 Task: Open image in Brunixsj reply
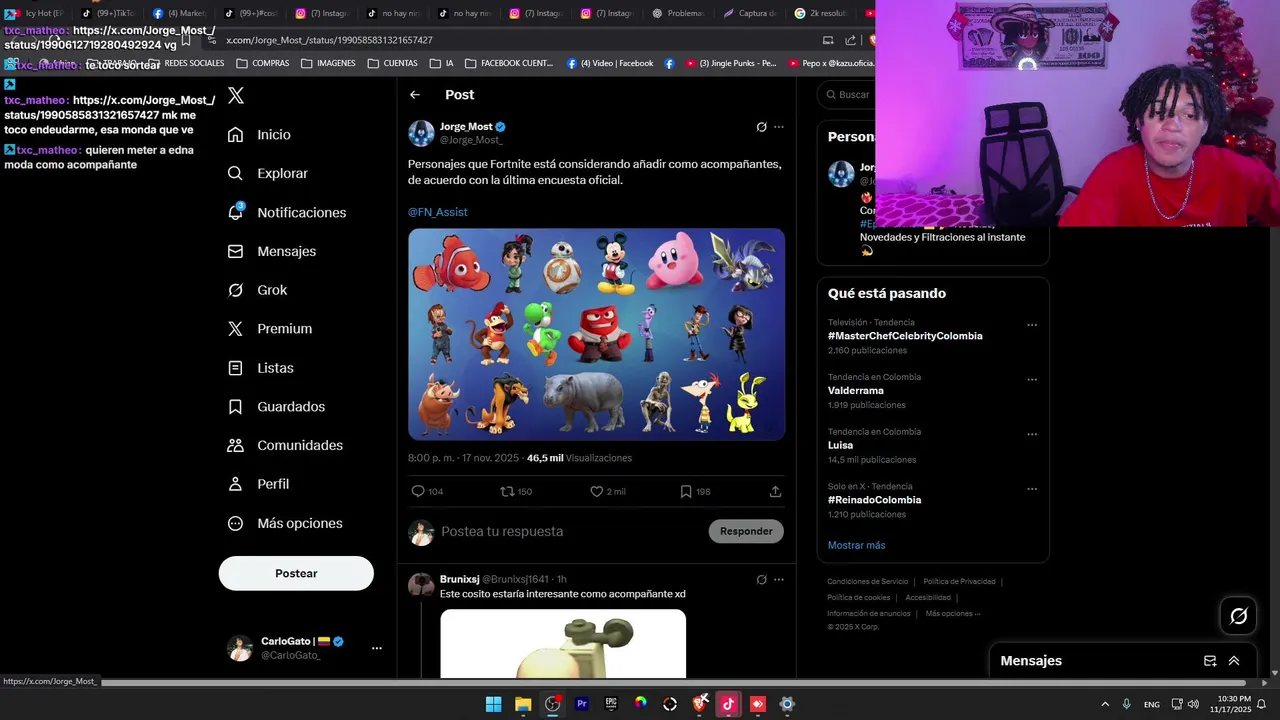(x=563, y=644)
